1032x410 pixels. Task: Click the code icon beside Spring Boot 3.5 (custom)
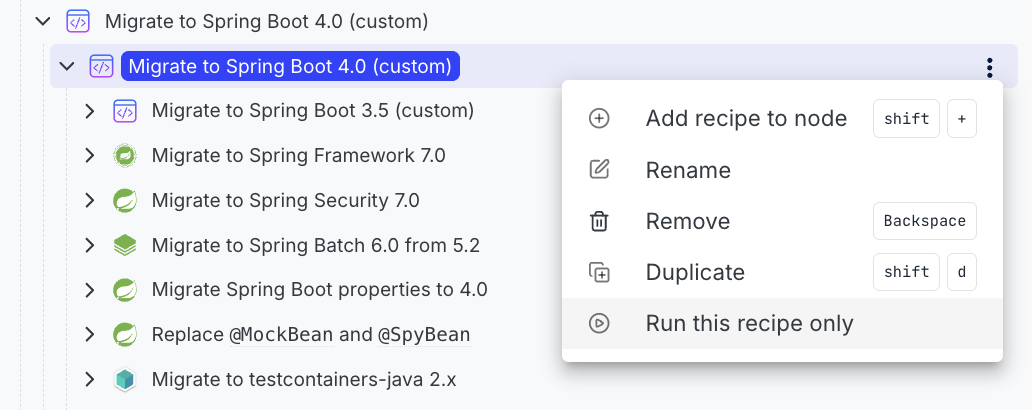click(124, 111)
